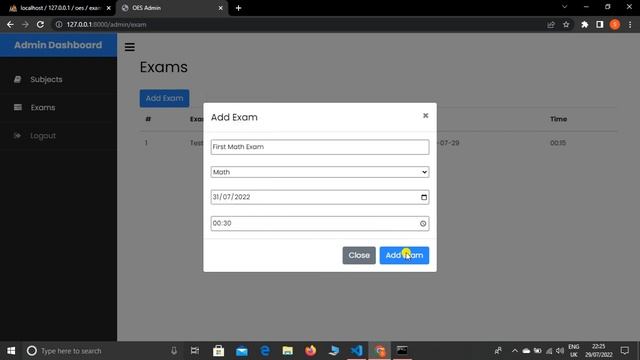Click the 00:15 time cell
The height and width of the screenshot is (360, 640).
coord(558,143)
